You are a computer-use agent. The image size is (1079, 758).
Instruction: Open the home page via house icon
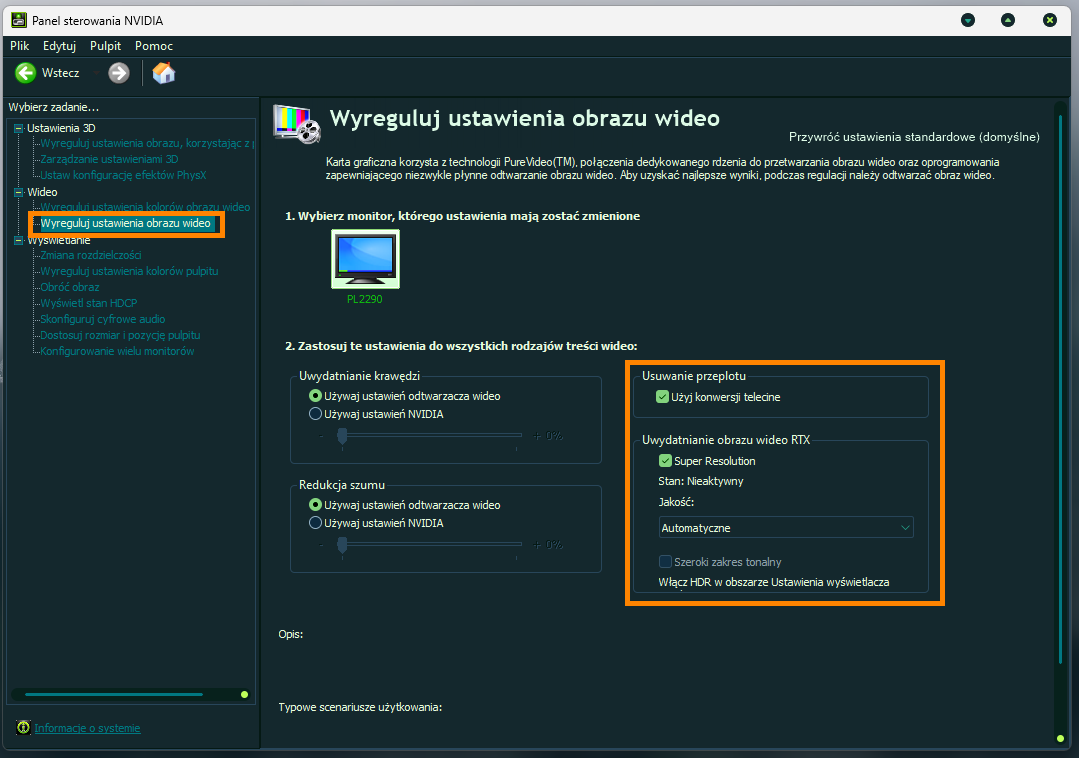coord(164,73)
